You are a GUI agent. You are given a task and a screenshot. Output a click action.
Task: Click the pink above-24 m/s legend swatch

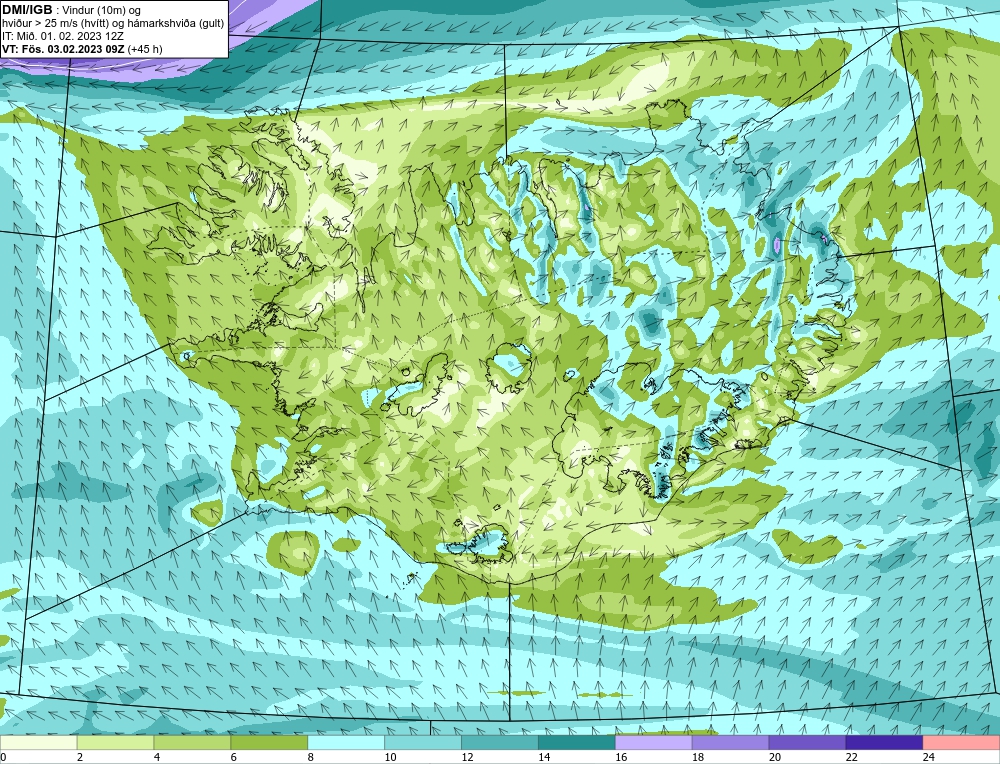click(961, 743)
